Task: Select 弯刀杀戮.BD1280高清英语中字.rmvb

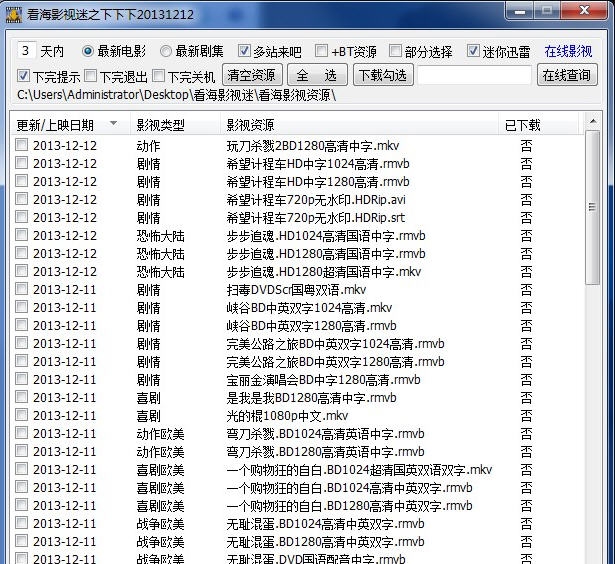Action: tap(325, 452)
